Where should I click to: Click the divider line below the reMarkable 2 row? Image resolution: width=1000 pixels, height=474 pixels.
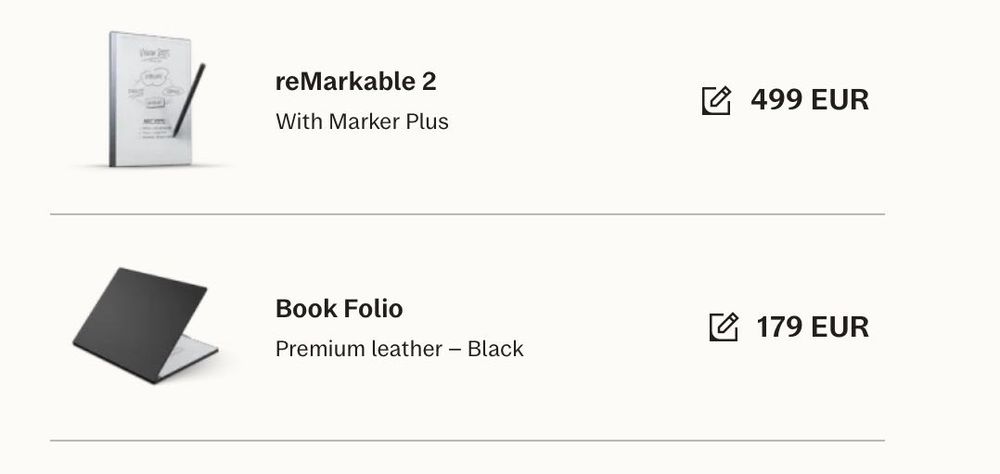(x=467, y=214)
